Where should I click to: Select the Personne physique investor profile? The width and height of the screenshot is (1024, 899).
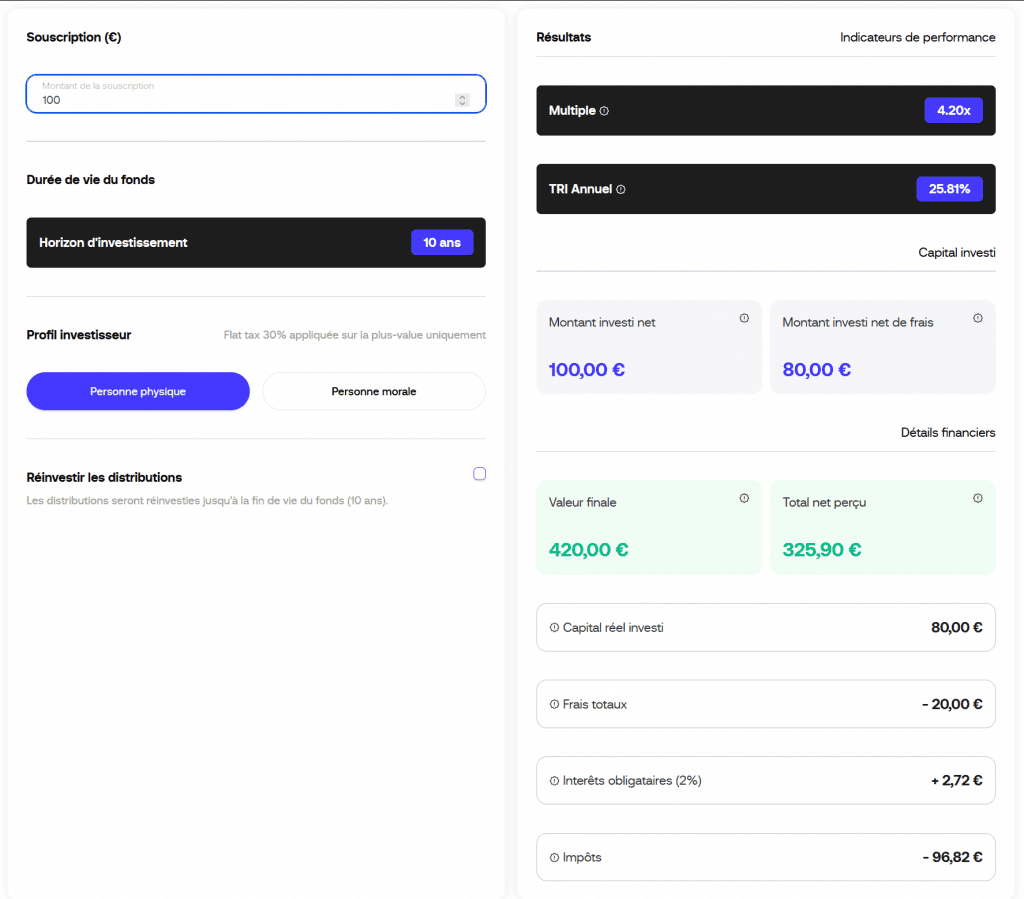[x=138, y=392]
